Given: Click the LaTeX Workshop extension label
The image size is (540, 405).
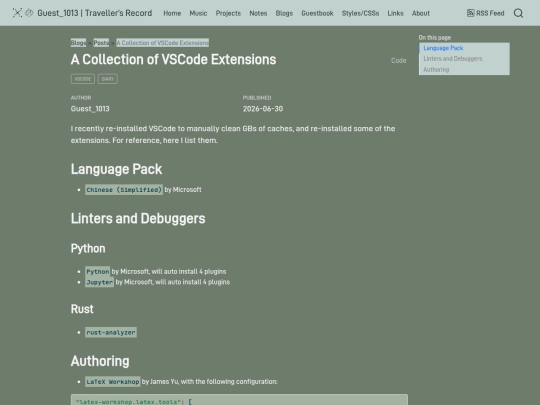Looking at the screenshot, I should click(113, 382).
